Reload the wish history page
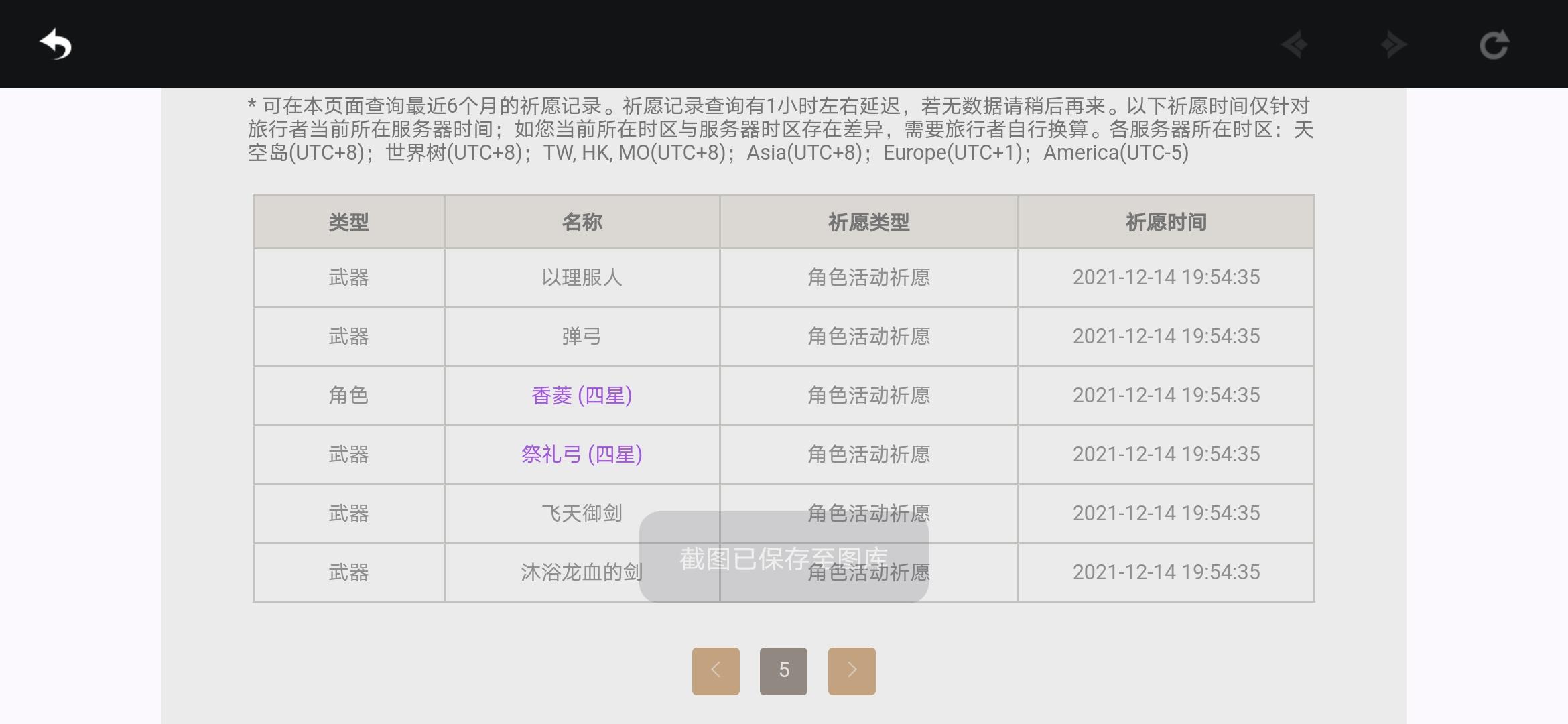 click(1494, 45)
